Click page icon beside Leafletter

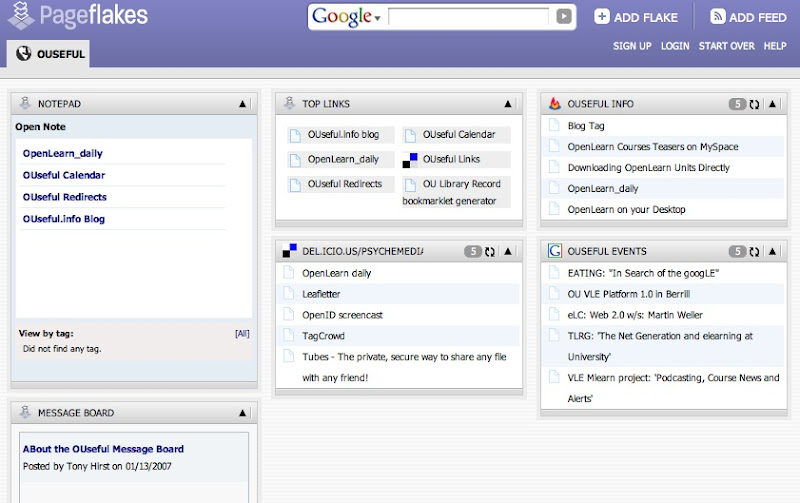pyautogui.click(x=289, y=293)
